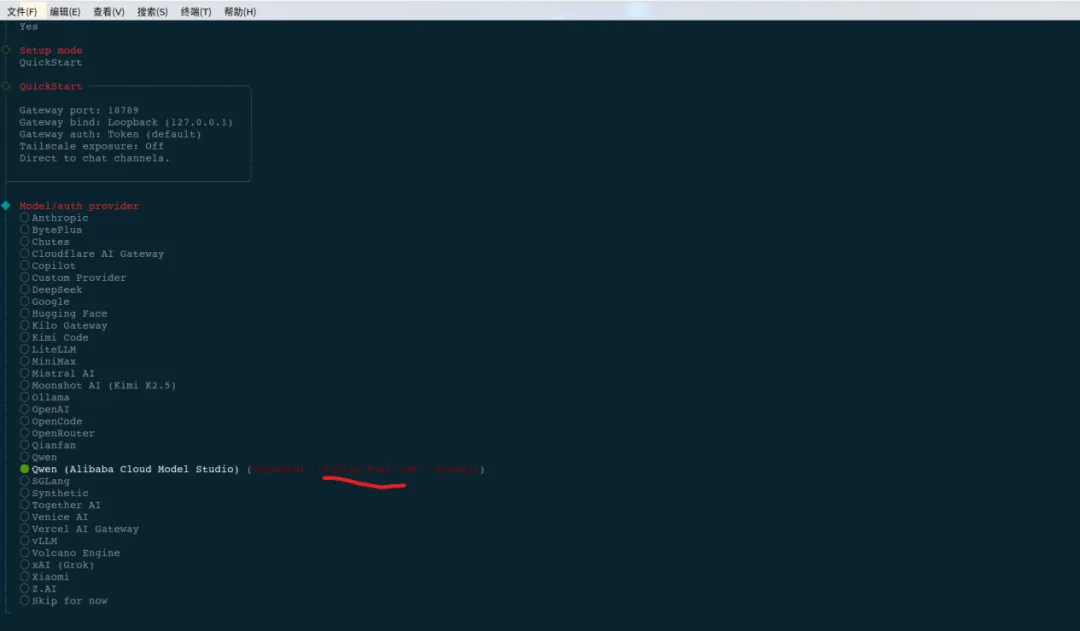Select the OpenRouter provider option

click(x=57, y=433)
